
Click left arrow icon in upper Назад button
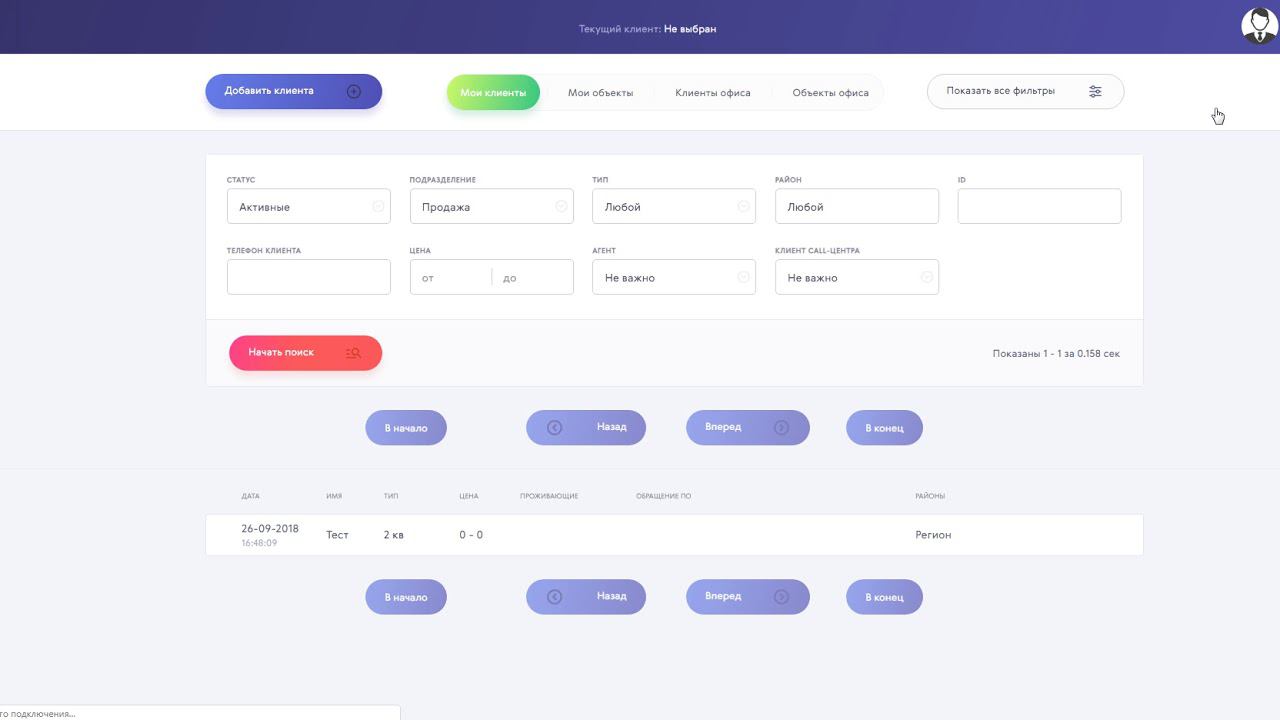555,428
